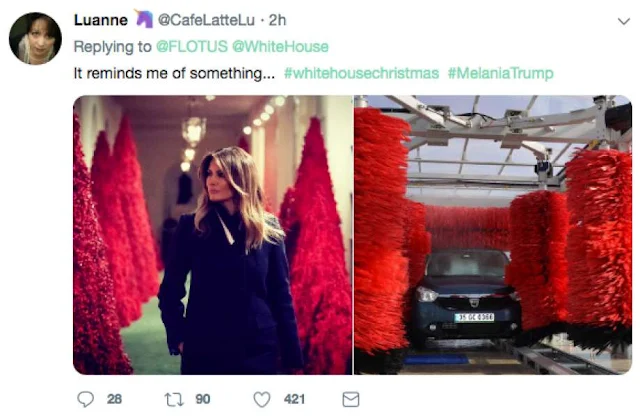
Task: Open the @WhiteHouse mention link
Action: [280, 47]
